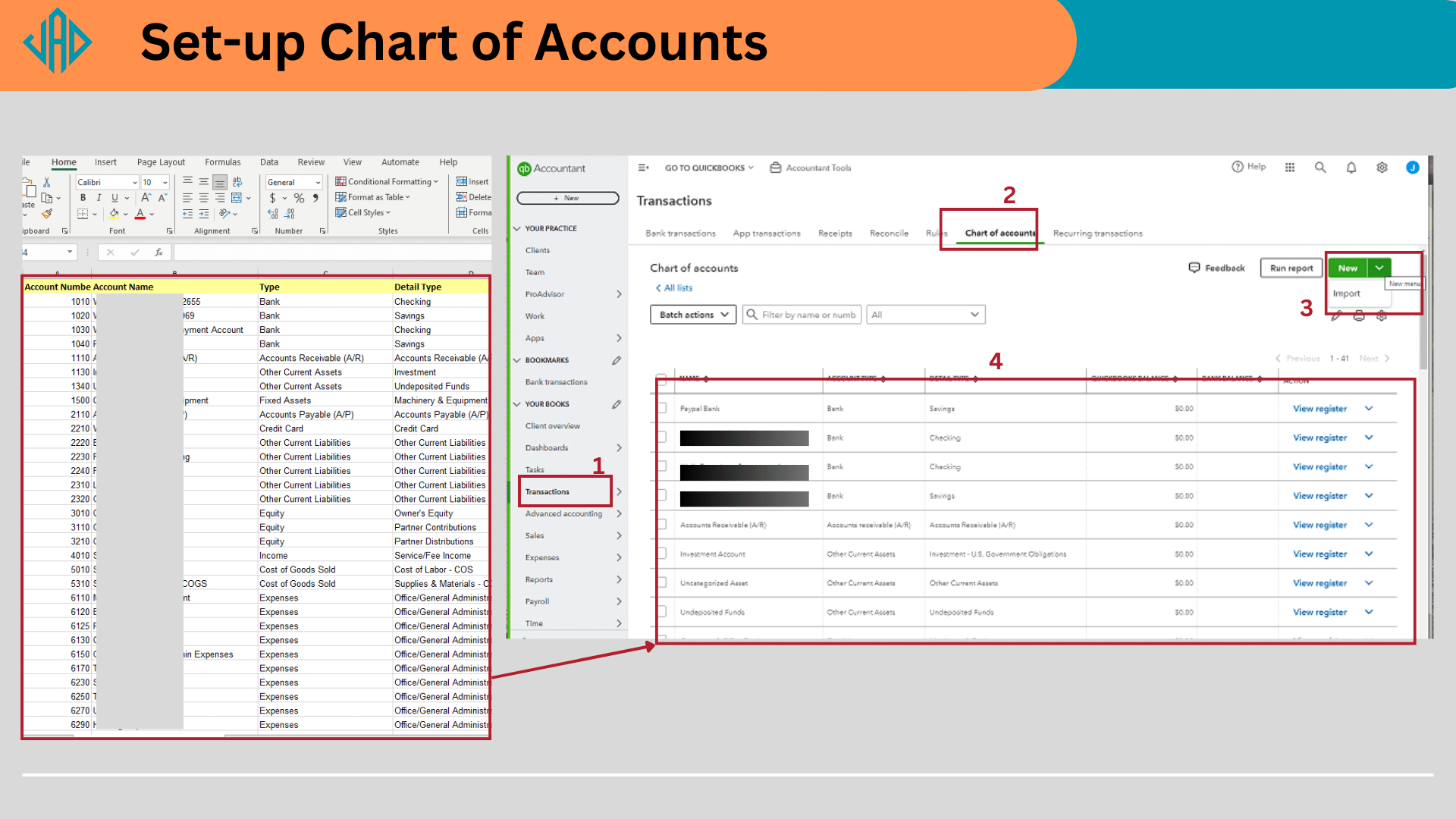Click the Increase Font Size icon
This screenshot has width=1456, height=819.
pyautogui.click(x=146, y=198)
